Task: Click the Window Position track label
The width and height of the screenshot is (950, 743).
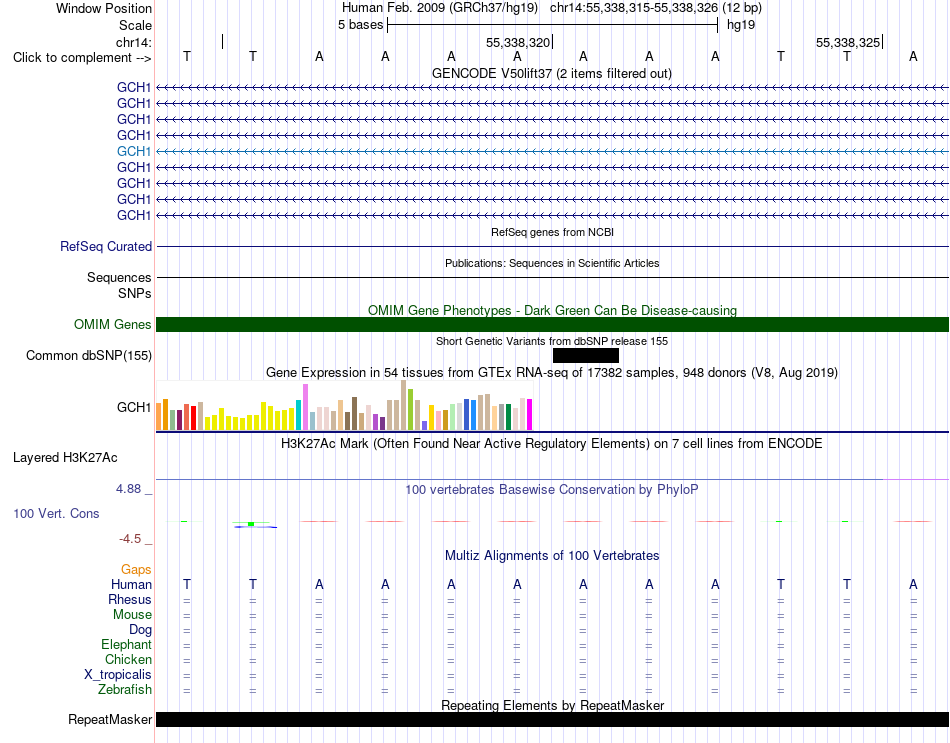Action: (x=104, y=8)
